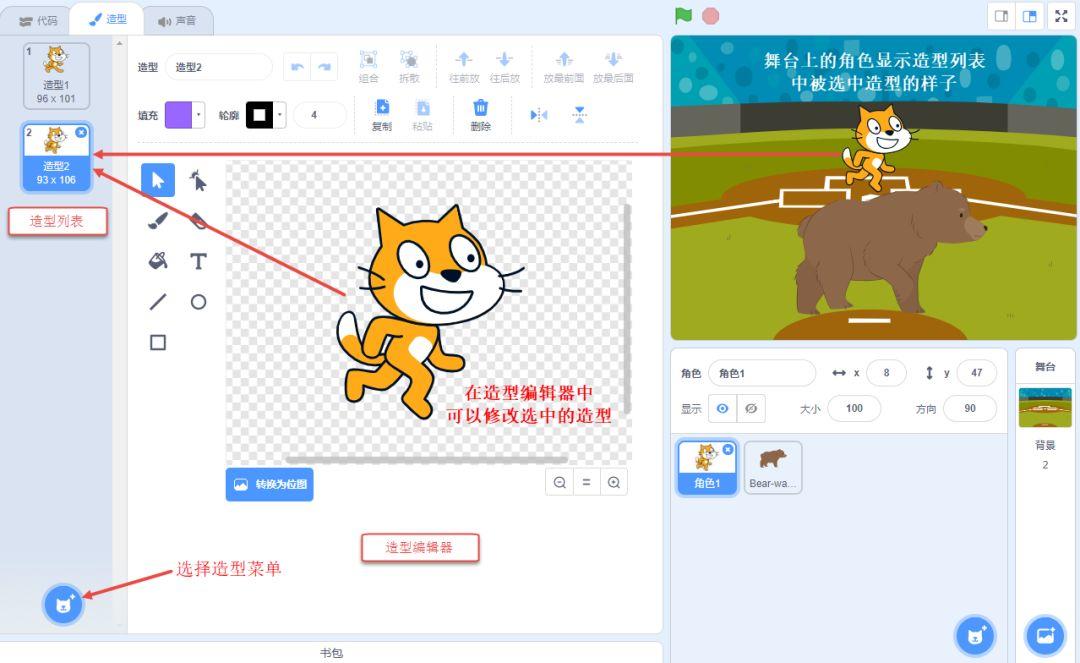Click the costume name field 造型2
This screenshot has height=663, width=1080.
pyautogui.click(x=219, y=67)
